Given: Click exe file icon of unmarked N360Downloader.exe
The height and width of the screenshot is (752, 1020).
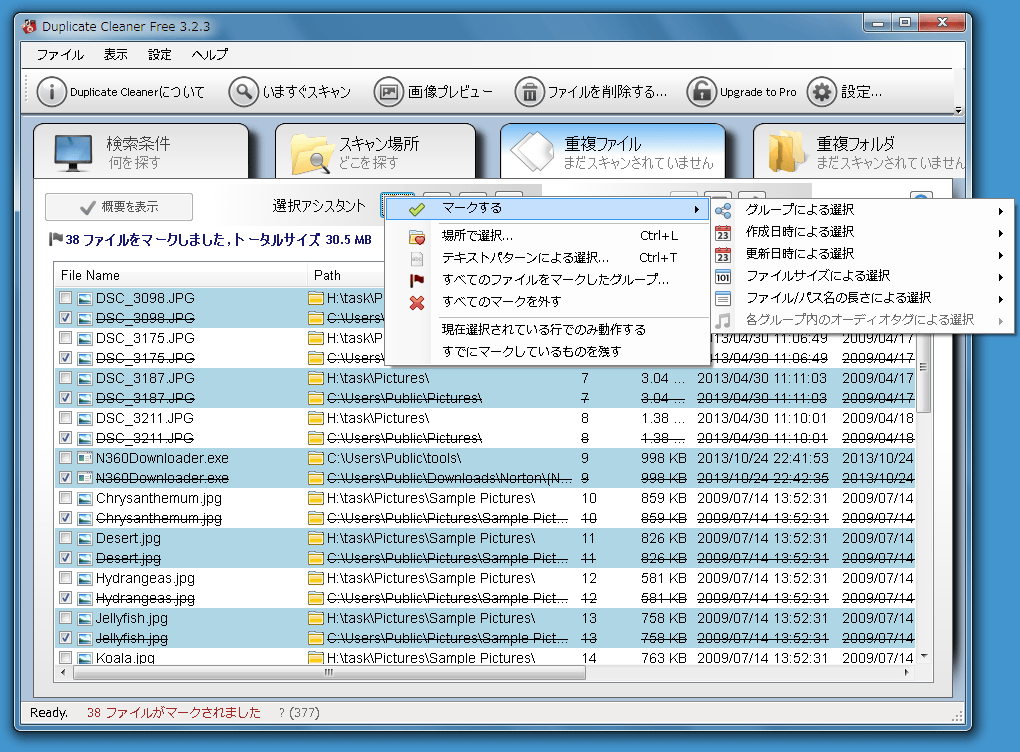Looking at the screenshot, I should (85, 459).
